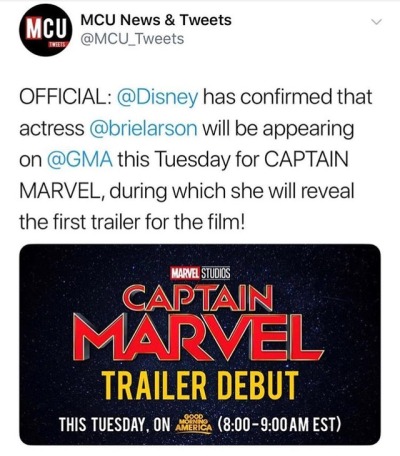Click the yellow TRAILER DEBUT text

(x=200, y=385)
